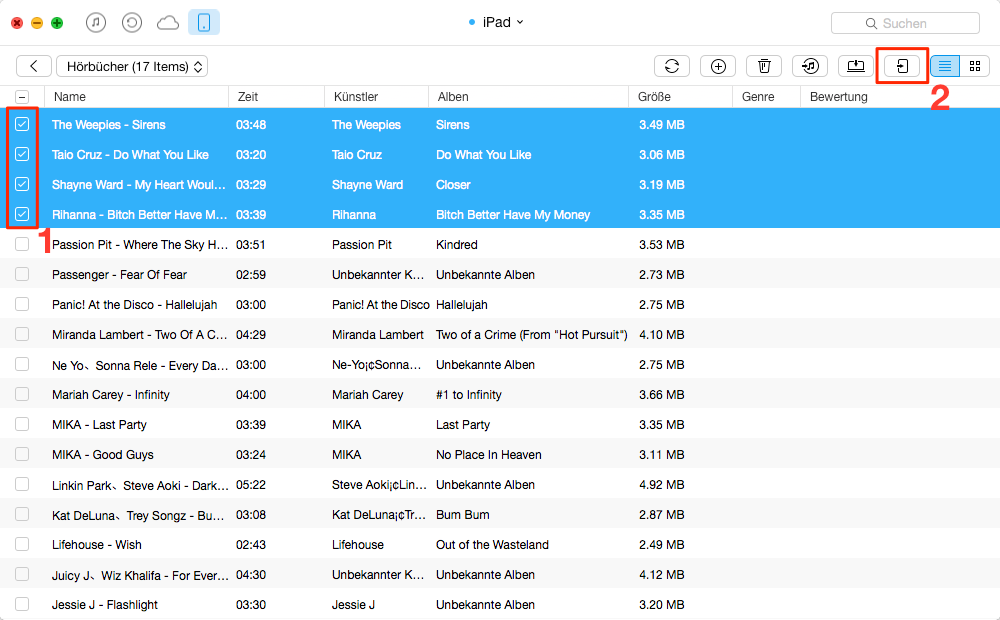Click the add content plus button
Screen dimensions: 1000x620
(718, 66)
